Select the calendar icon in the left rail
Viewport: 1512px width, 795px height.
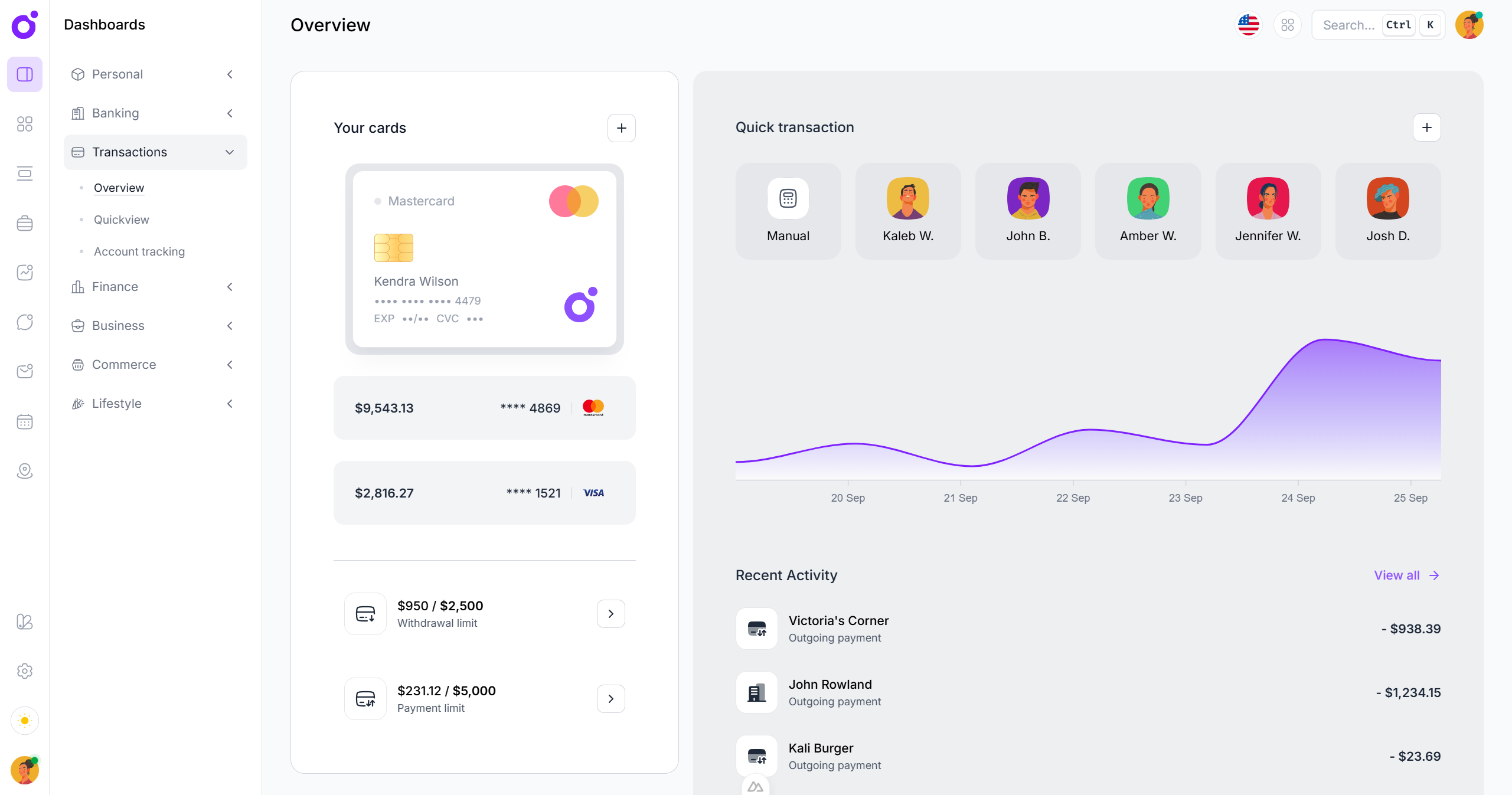click(24, 421)
